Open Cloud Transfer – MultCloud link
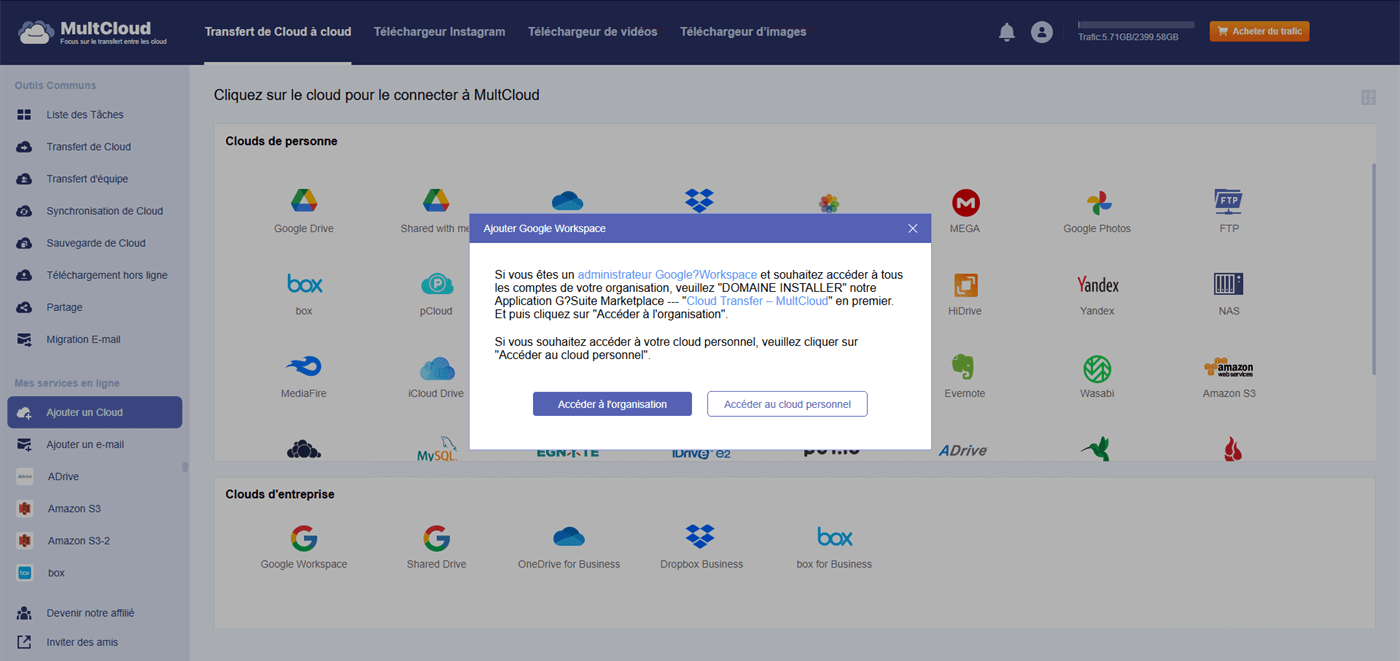The image size is (1400, 661). (757, 301)
